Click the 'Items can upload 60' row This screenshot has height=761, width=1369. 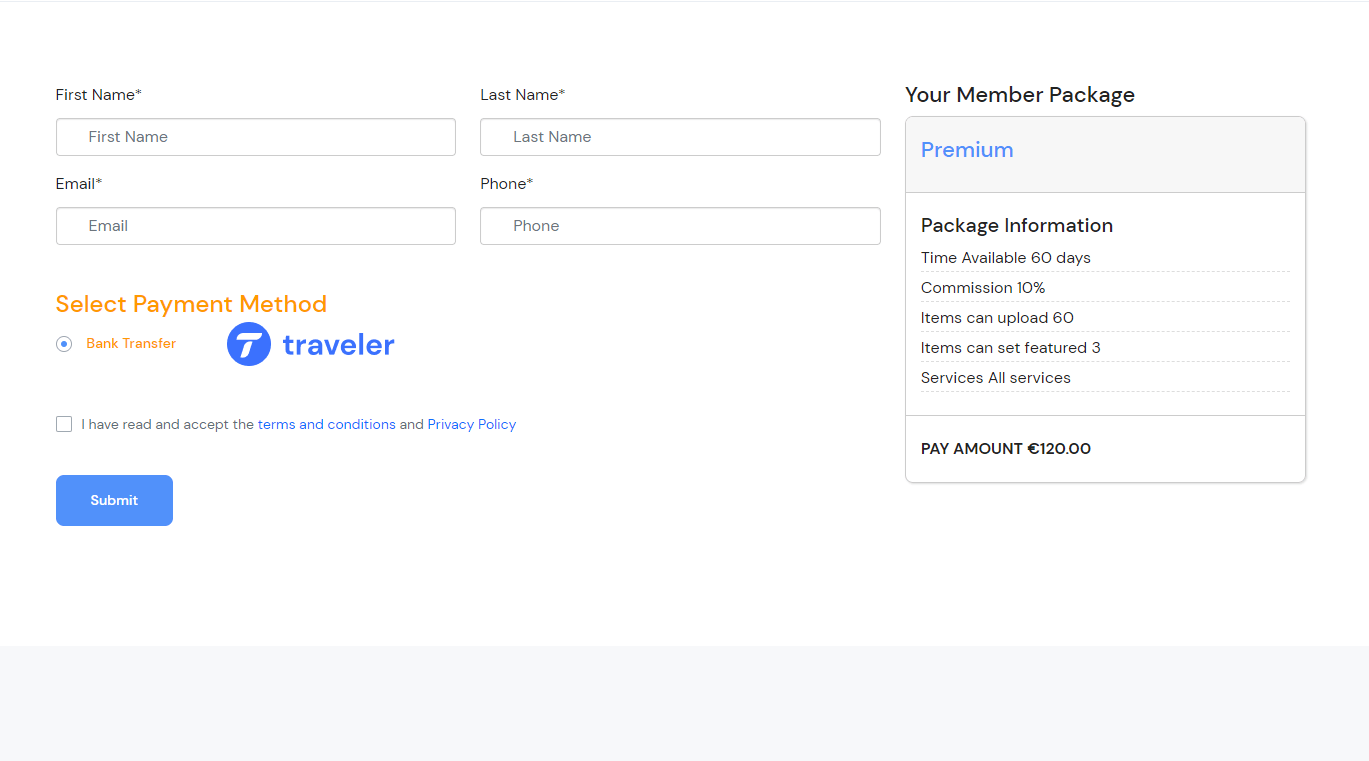pos(997,318)
